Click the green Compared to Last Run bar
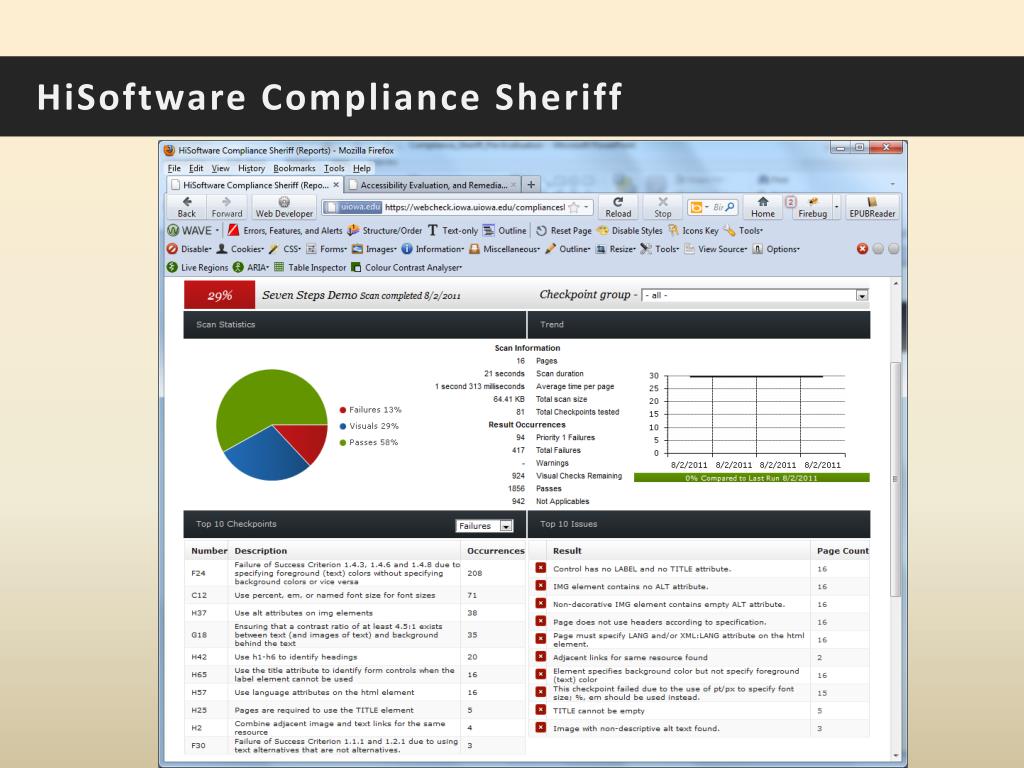Screen dimensions: 1024x768 coord(751,478)
